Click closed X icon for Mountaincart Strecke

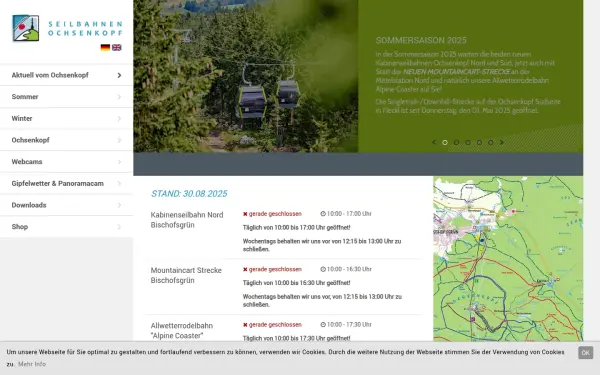click(x=245, y=269)
